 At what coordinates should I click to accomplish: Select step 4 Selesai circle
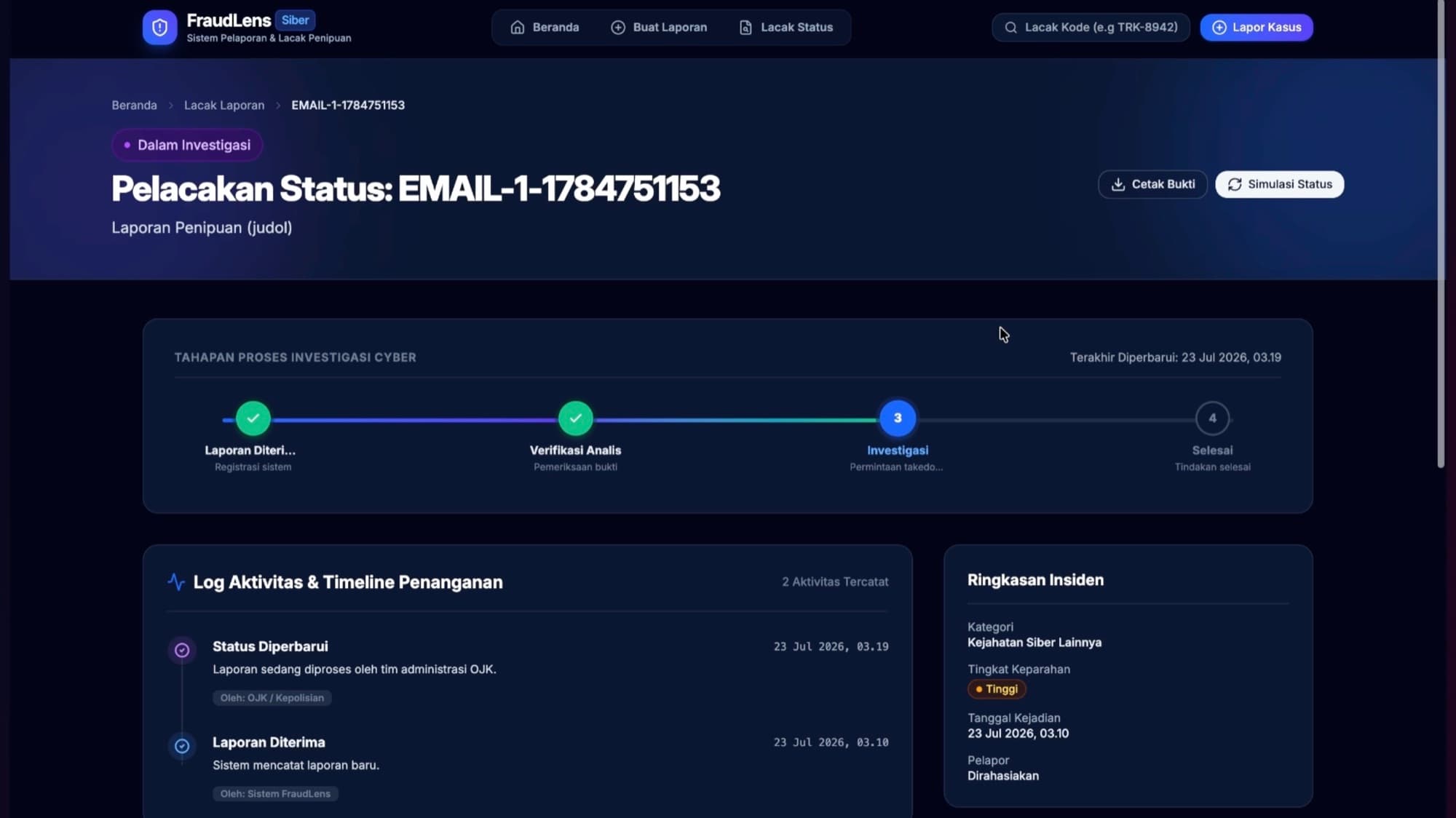click(x=1212, y=418)
